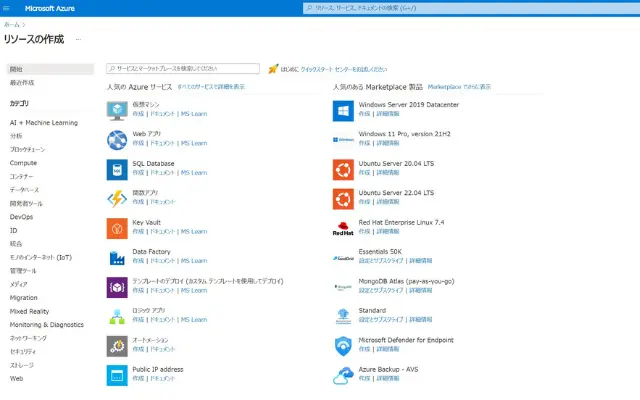Open the hamburger portal menu
This screenshot has width=640, height=400.
[6, 8]
